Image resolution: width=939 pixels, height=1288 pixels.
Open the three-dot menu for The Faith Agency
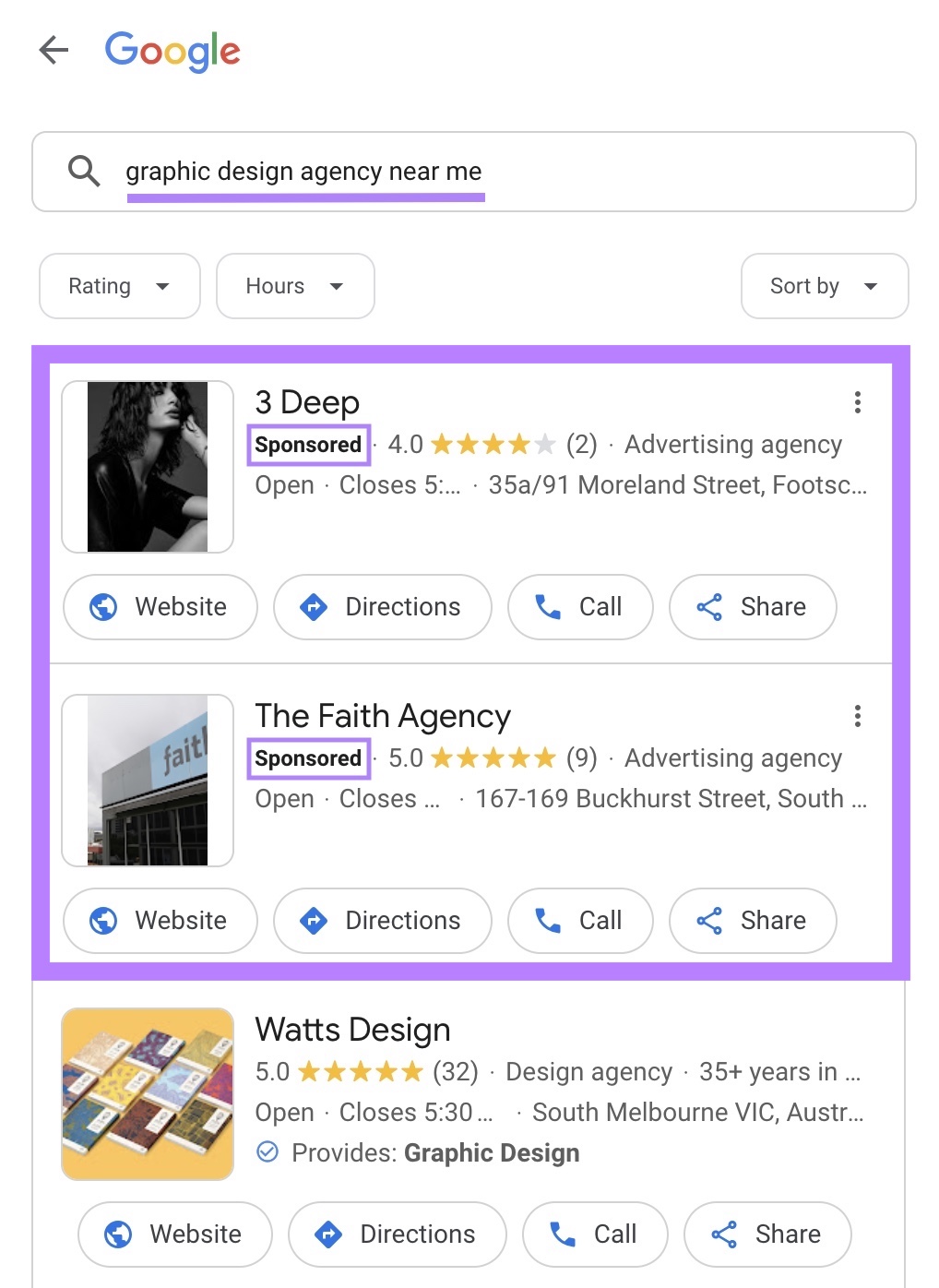coord(858,716)
